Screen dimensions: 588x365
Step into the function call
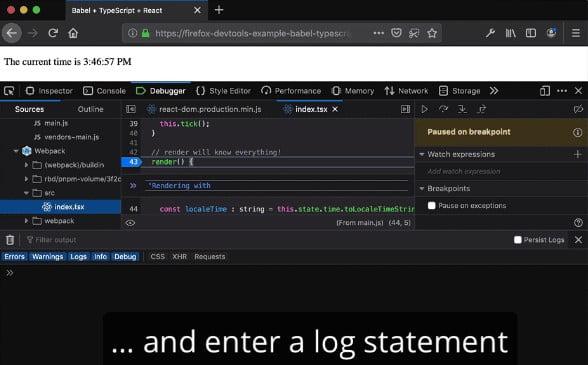[x=462, y=109]
